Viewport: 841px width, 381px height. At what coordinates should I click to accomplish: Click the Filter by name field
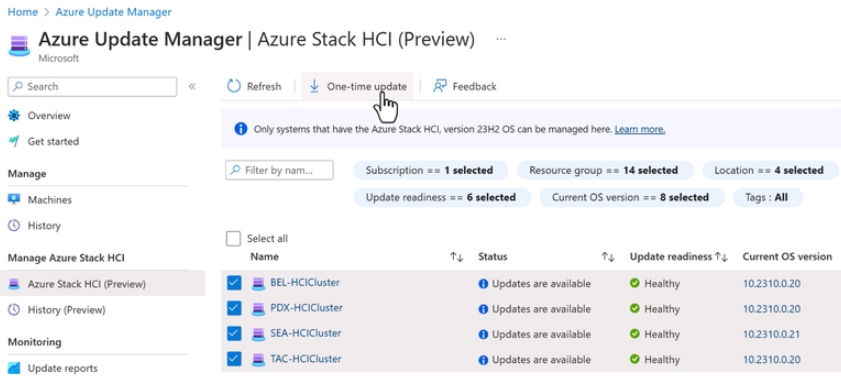279,170
